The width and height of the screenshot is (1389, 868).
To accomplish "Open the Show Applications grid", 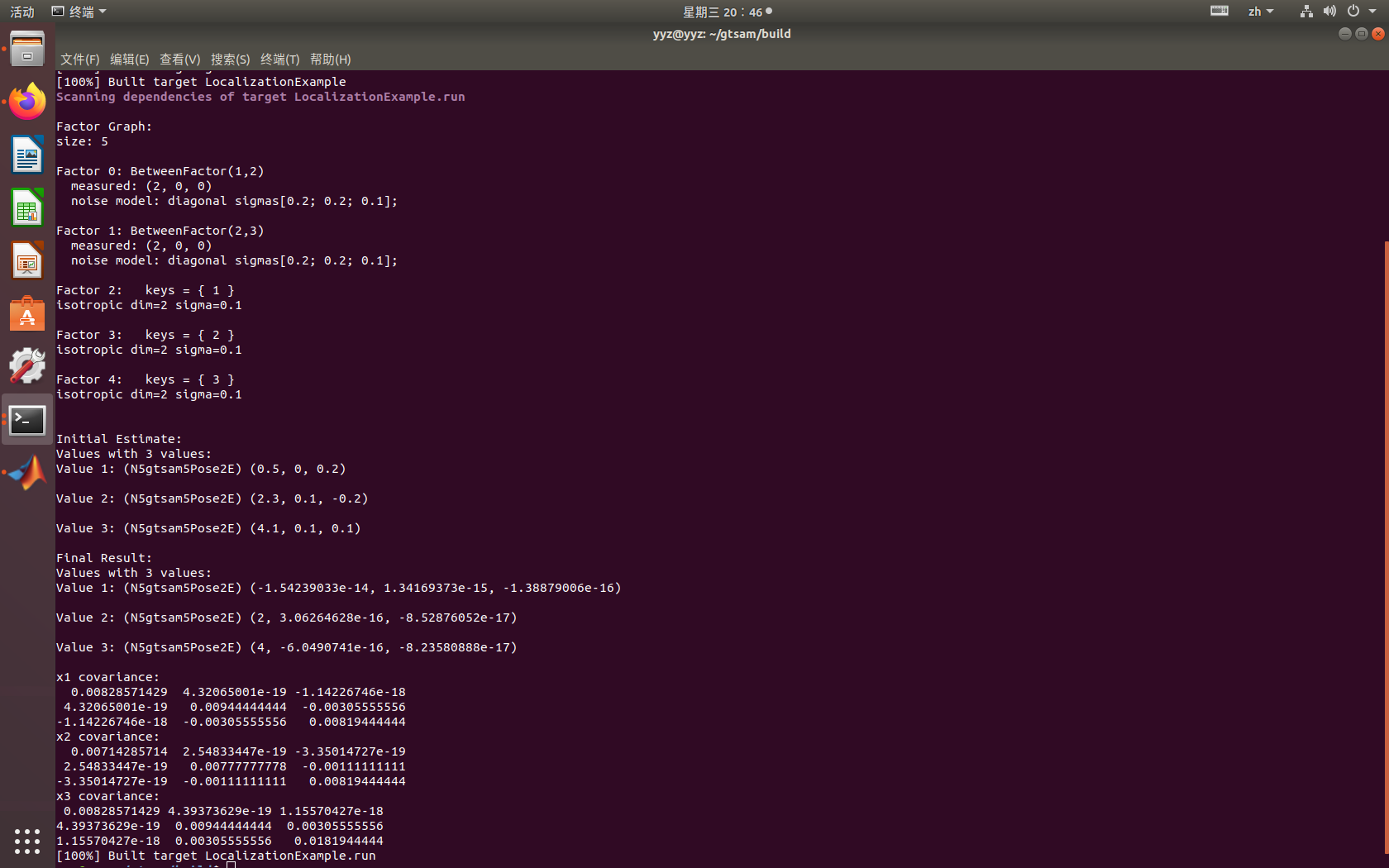I will 27,841.
